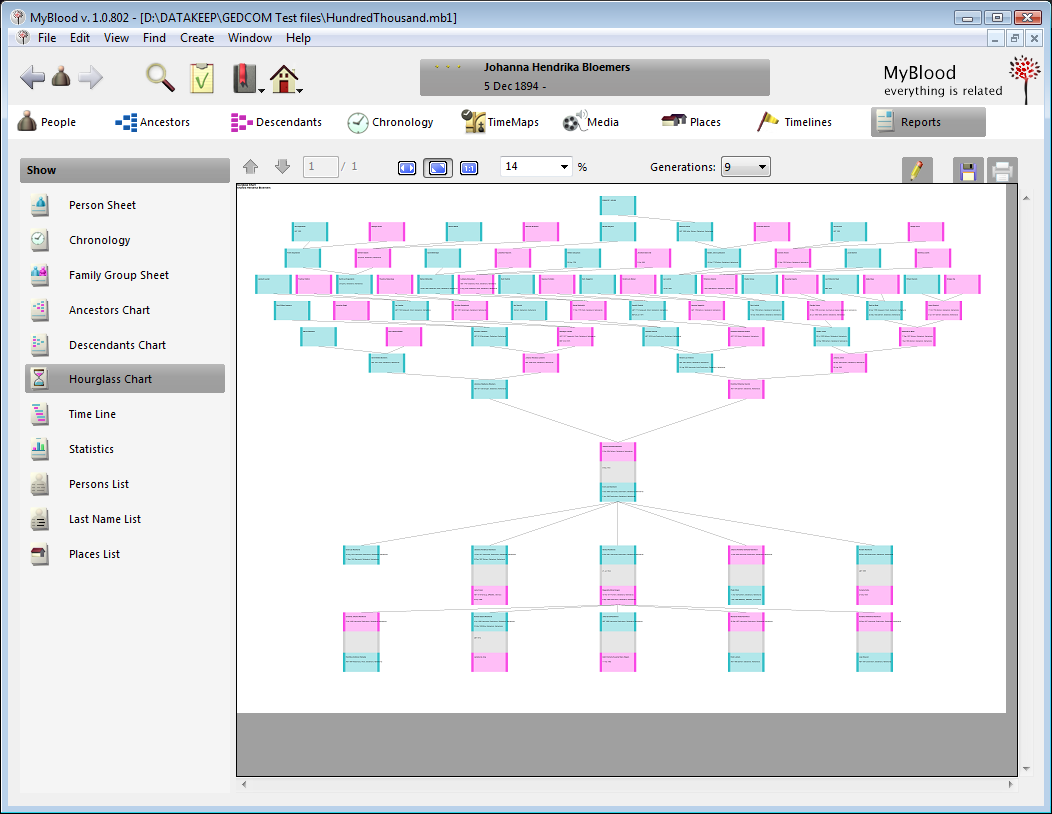Select Person Sheet report
This screenshot has height=814, width=1052.
coord(125,205)
